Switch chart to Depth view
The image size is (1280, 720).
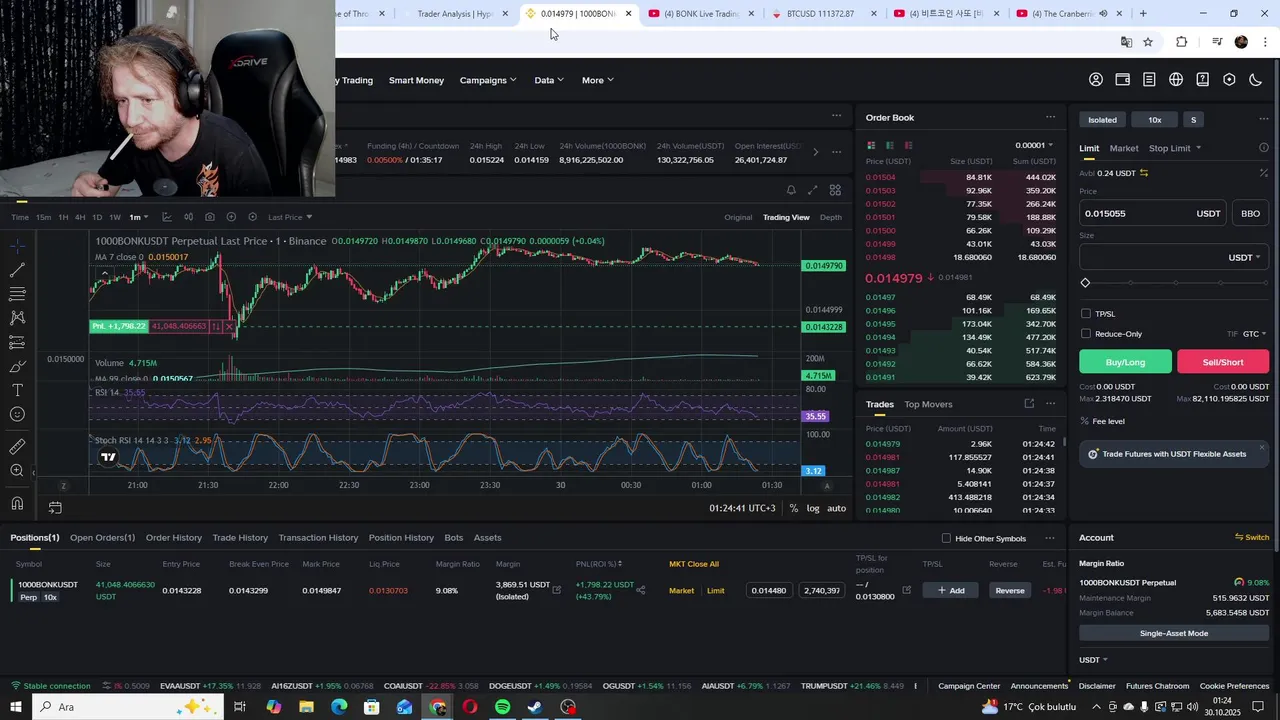[x=830, y=217]
